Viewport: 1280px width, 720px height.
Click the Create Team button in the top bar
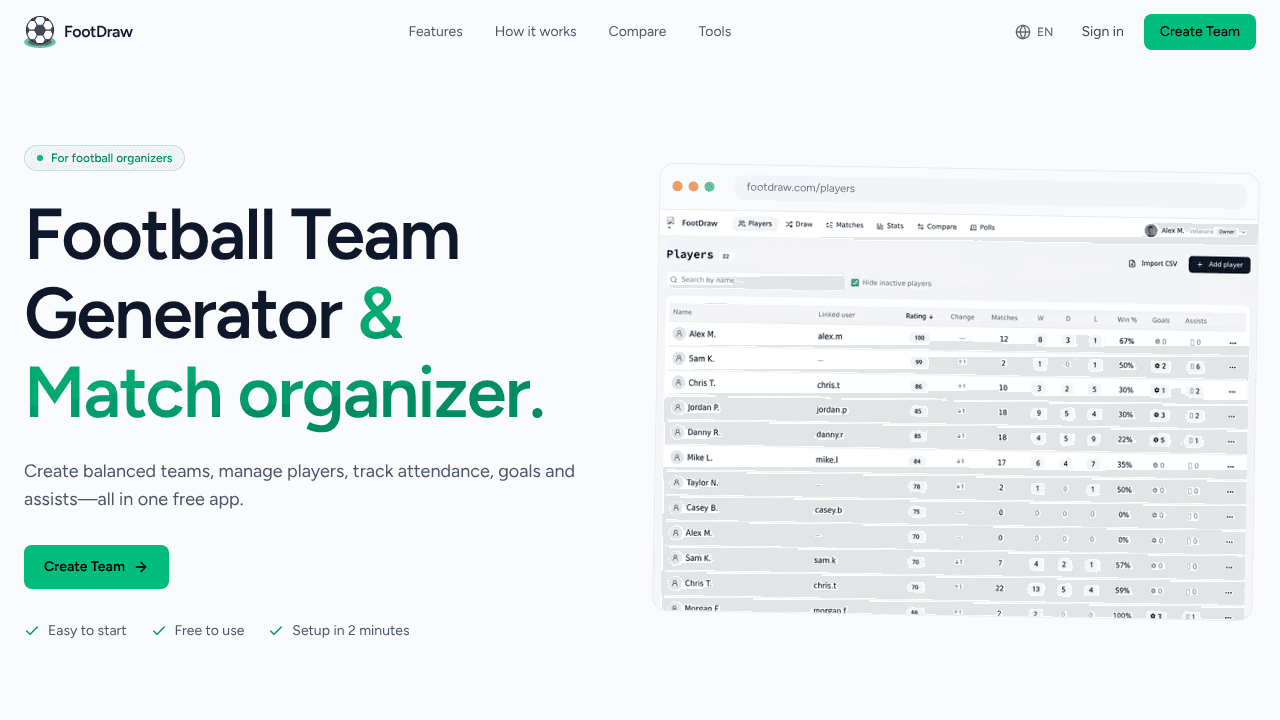(x=1200, y=32)
